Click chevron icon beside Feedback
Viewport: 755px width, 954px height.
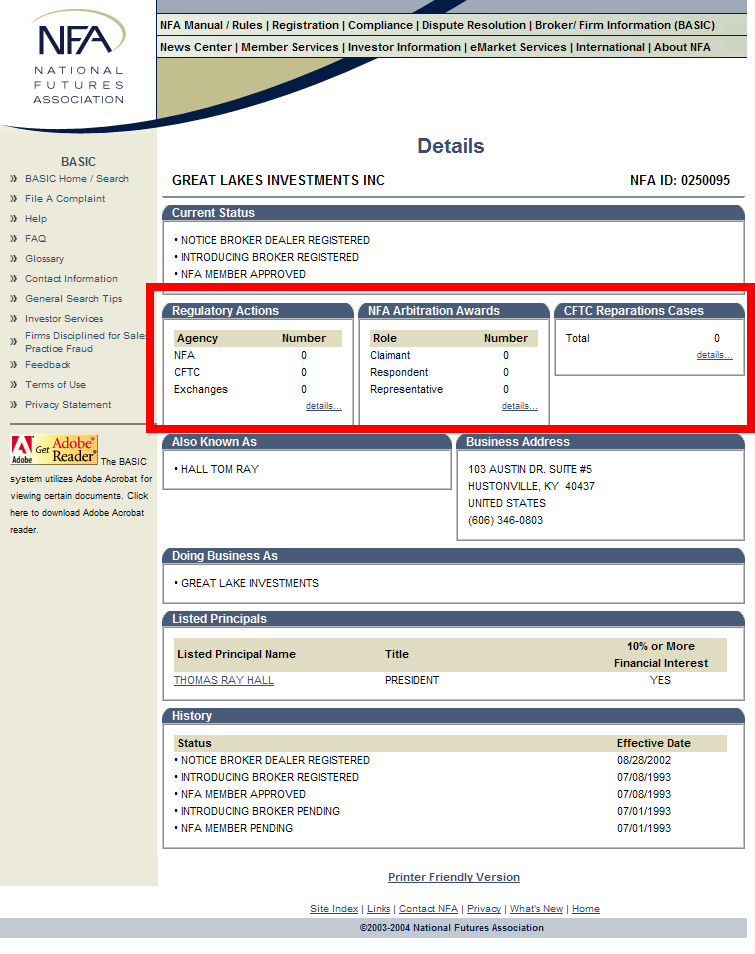[x=13, y=365]
